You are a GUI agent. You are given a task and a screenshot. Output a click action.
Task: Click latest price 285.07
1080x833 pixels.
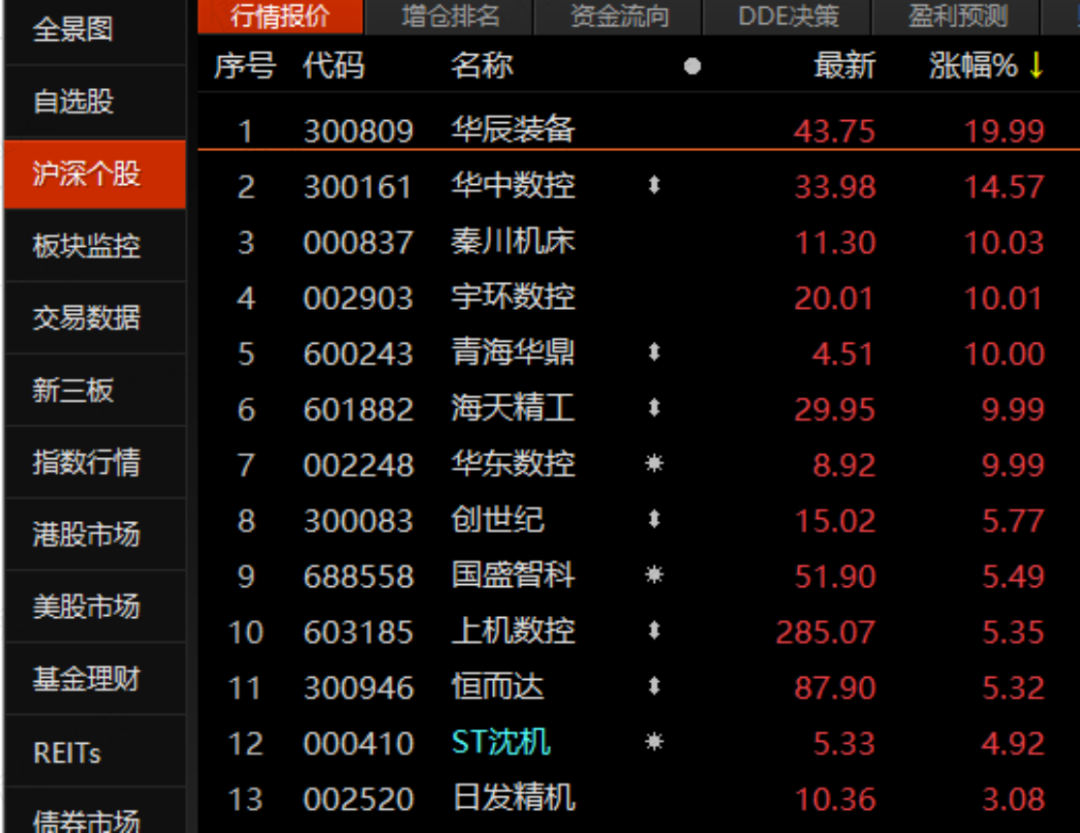point(825,633)
